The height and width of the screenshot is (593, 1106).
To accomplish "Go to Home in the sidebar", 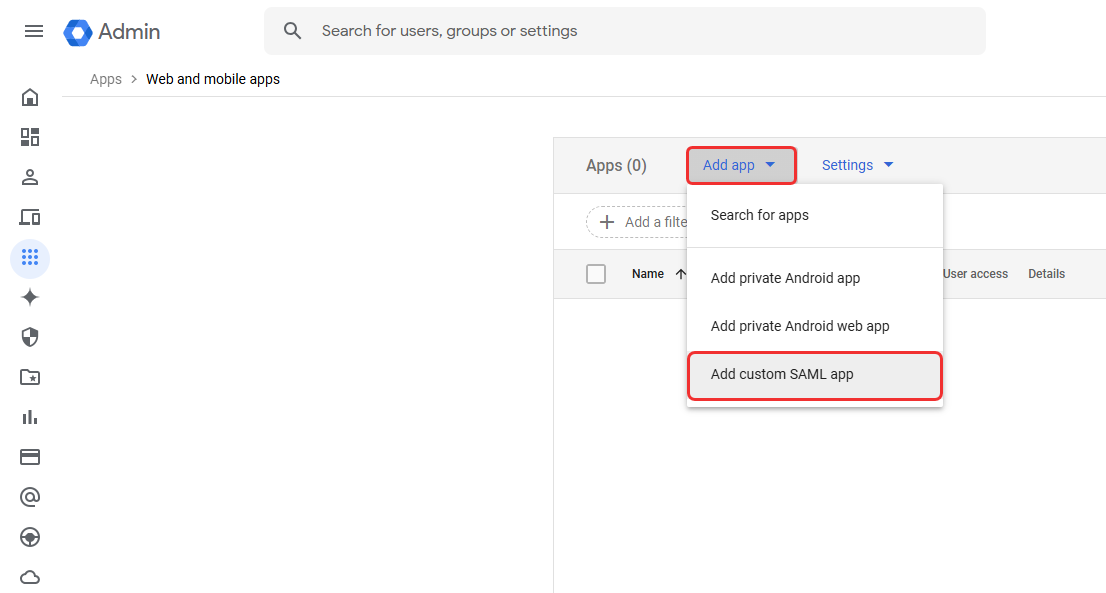I will point(30,97).
